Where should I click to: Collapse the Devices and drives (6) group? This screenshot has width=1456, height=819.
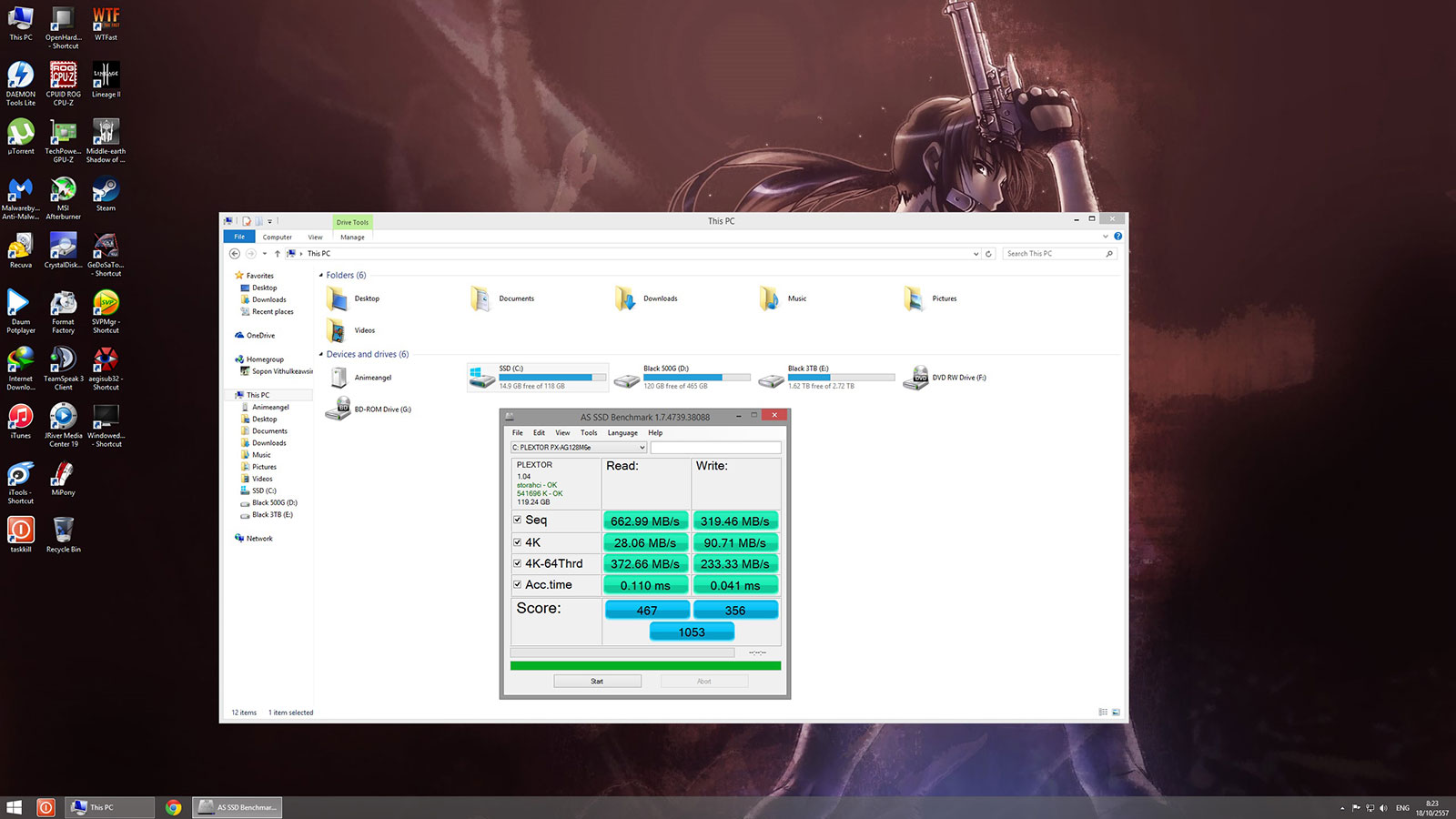pyautogui.click(x=321, y=354)
